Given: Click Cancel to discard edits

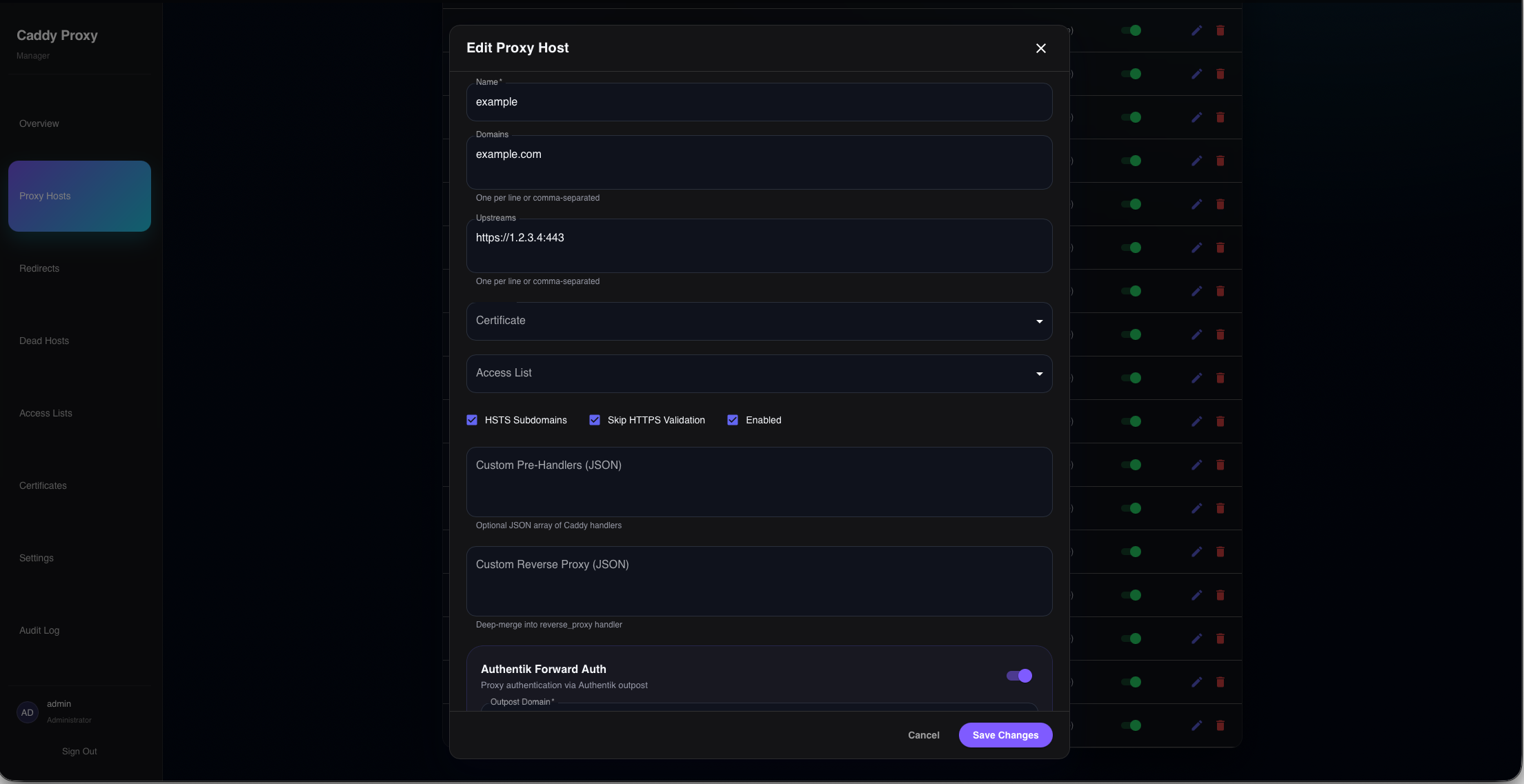Looking at the screenshot, I should click(924, 735).
